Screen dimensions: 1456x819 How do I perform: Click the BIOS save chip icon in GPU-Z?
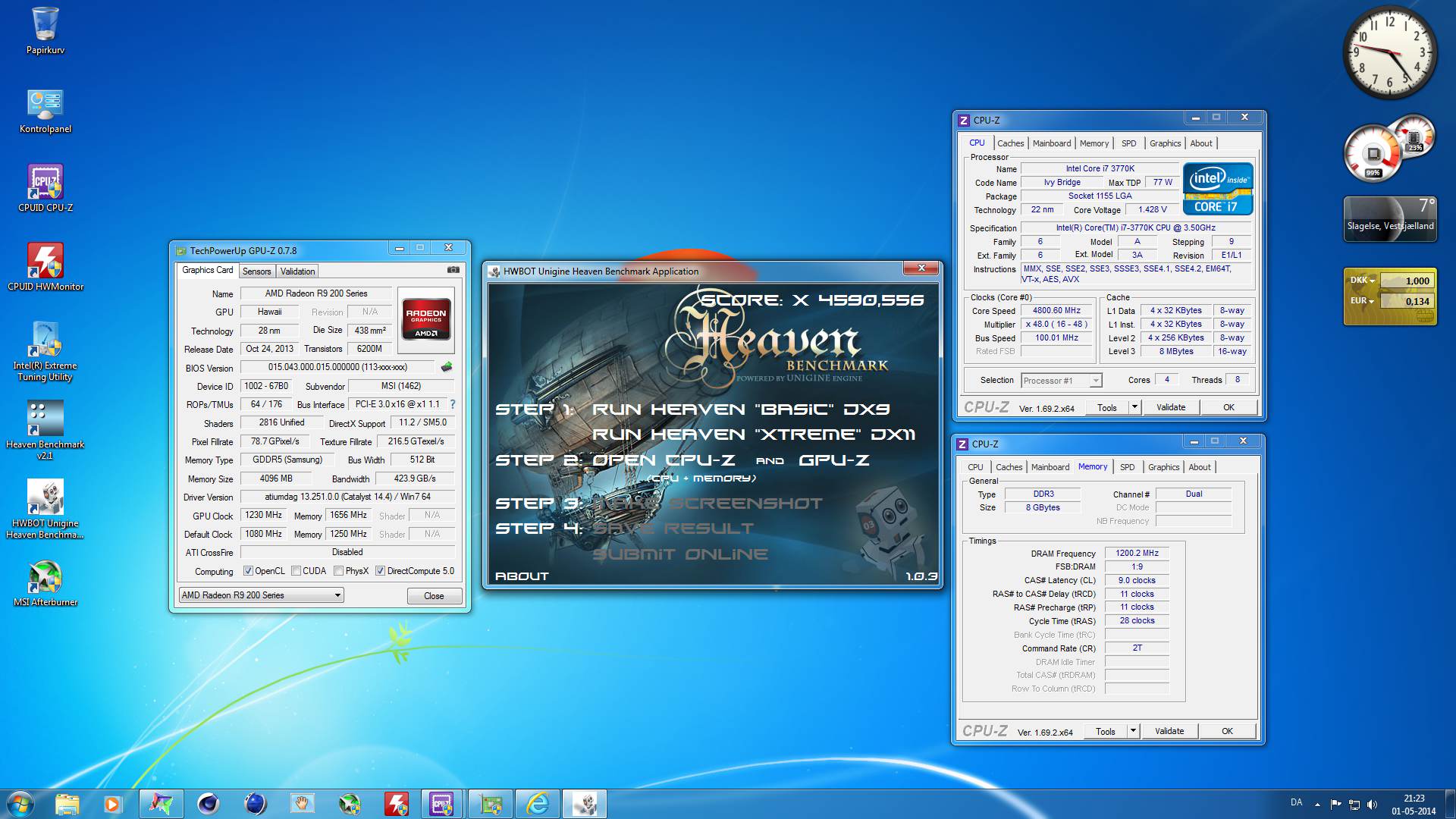coord(447,367)
